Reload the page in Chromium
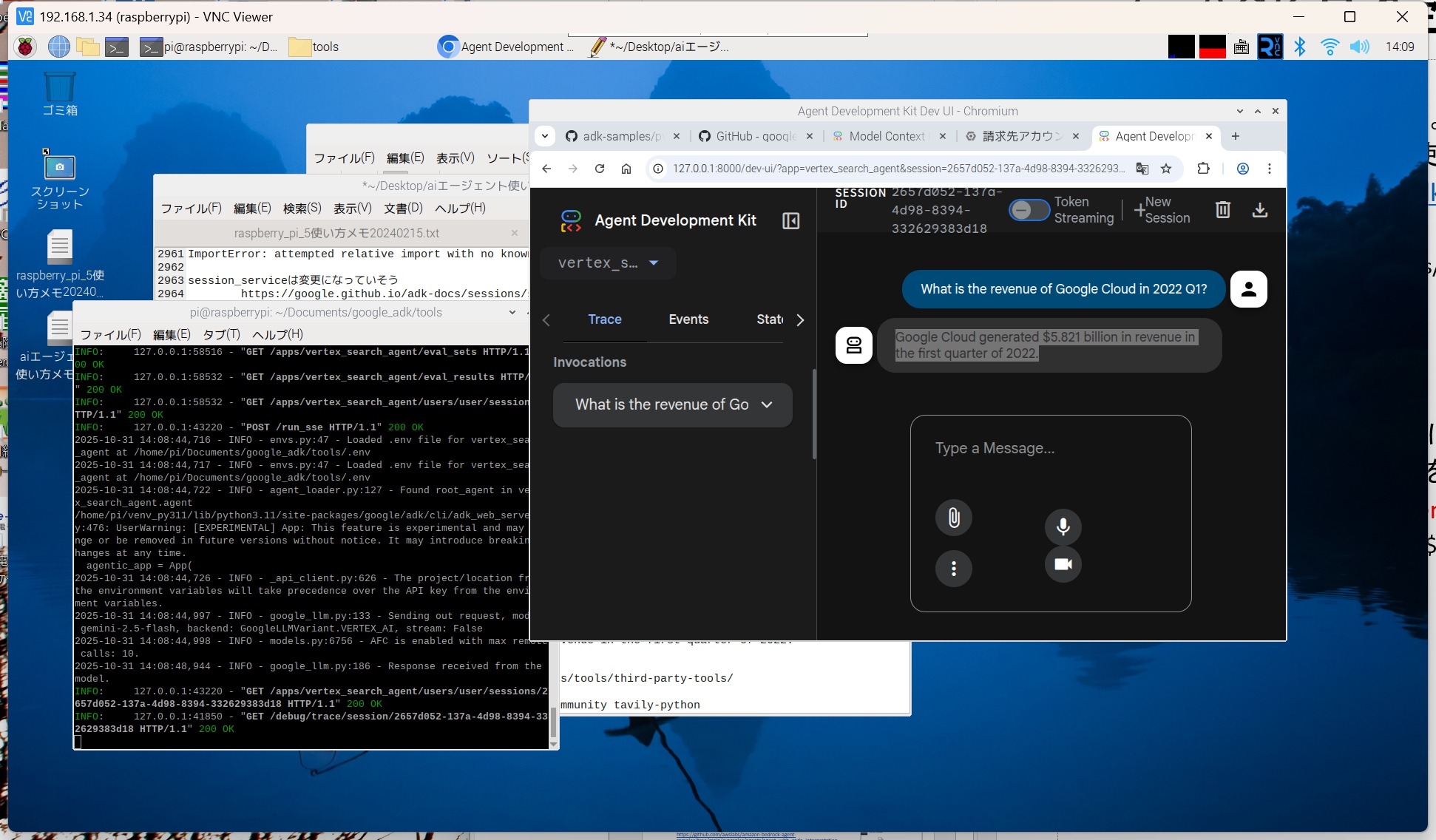Image resolution: width=1436 pixels, height=840 pixels. [x=599, y=169]
